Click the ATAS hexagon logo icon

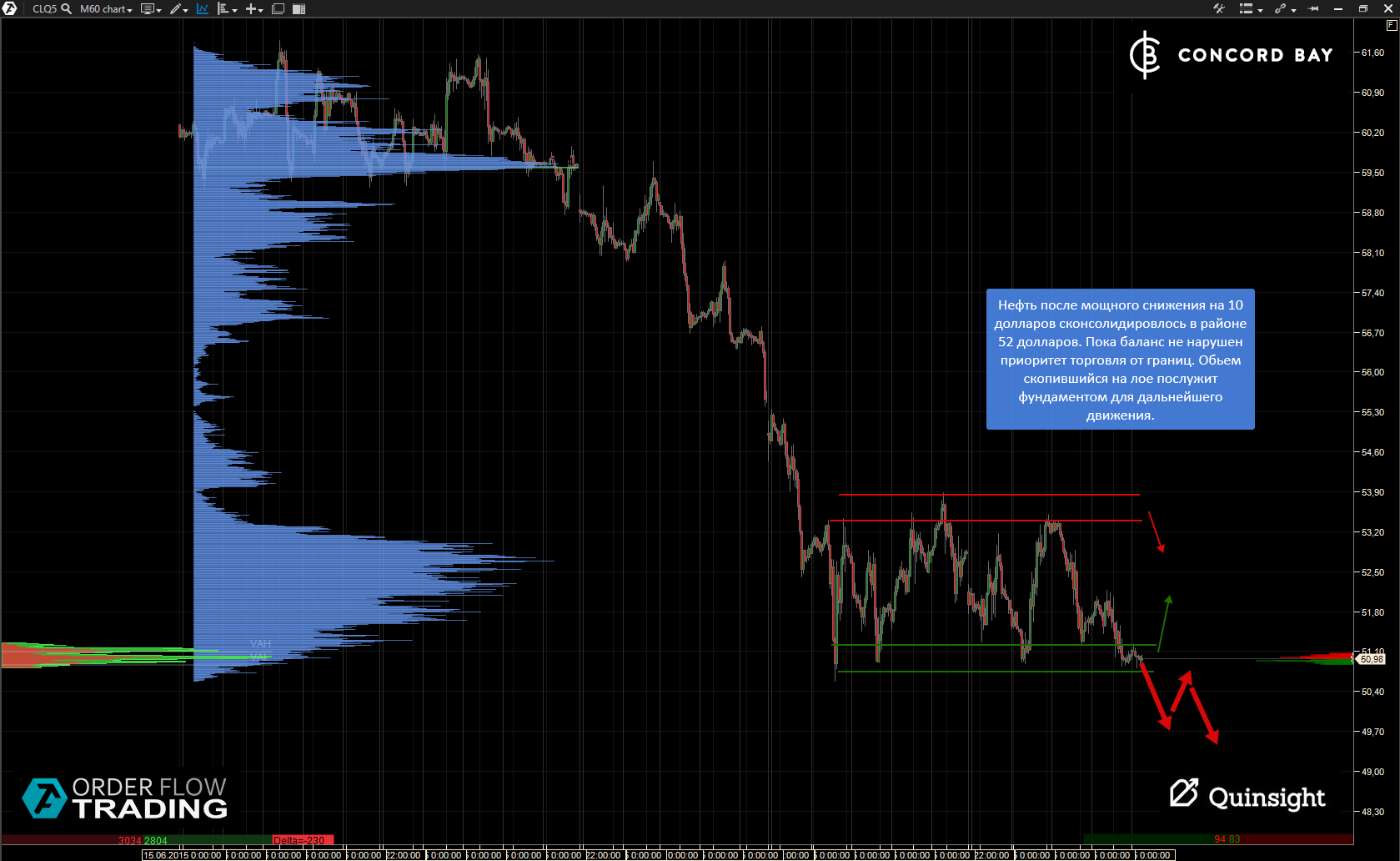pyautogui.click(x=10, y=8)
